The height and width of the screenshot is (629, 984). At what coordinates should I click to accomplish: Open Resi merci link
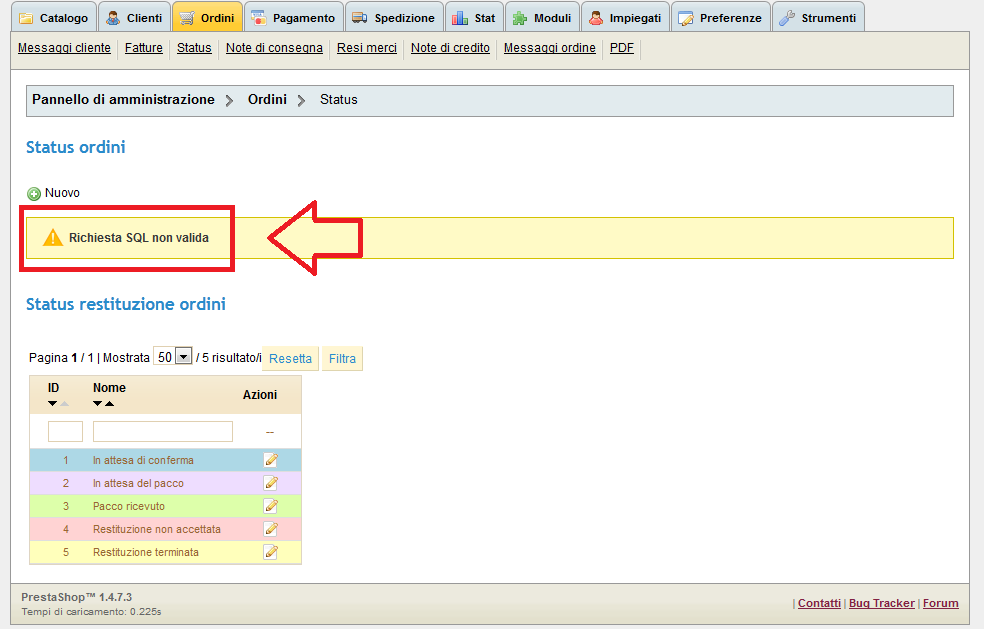coord(366,48)
